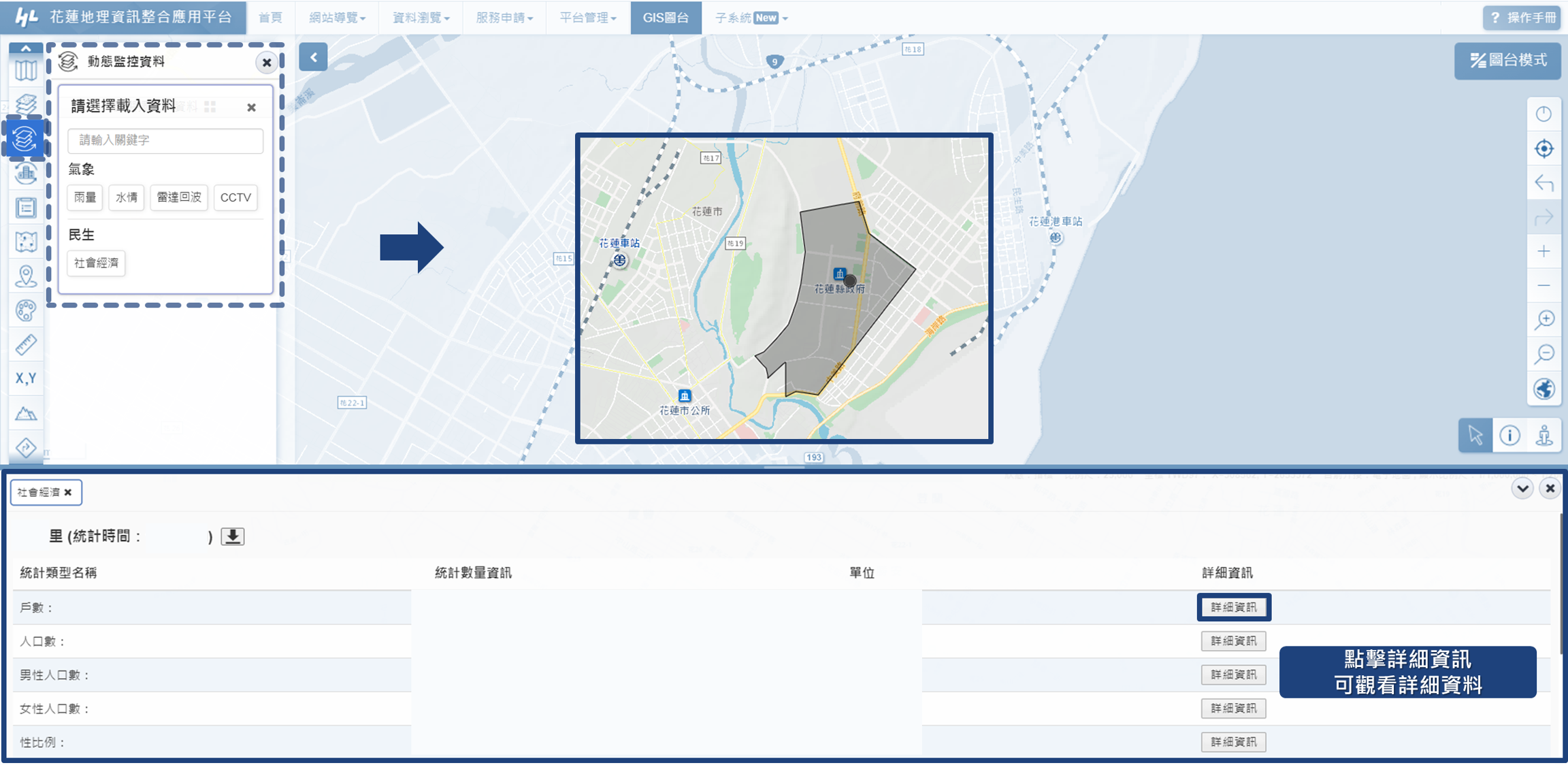Viewport: 1568px width, 765px height.
Task: Open the 首頁 menu item
Action: [x=270, y=18]
